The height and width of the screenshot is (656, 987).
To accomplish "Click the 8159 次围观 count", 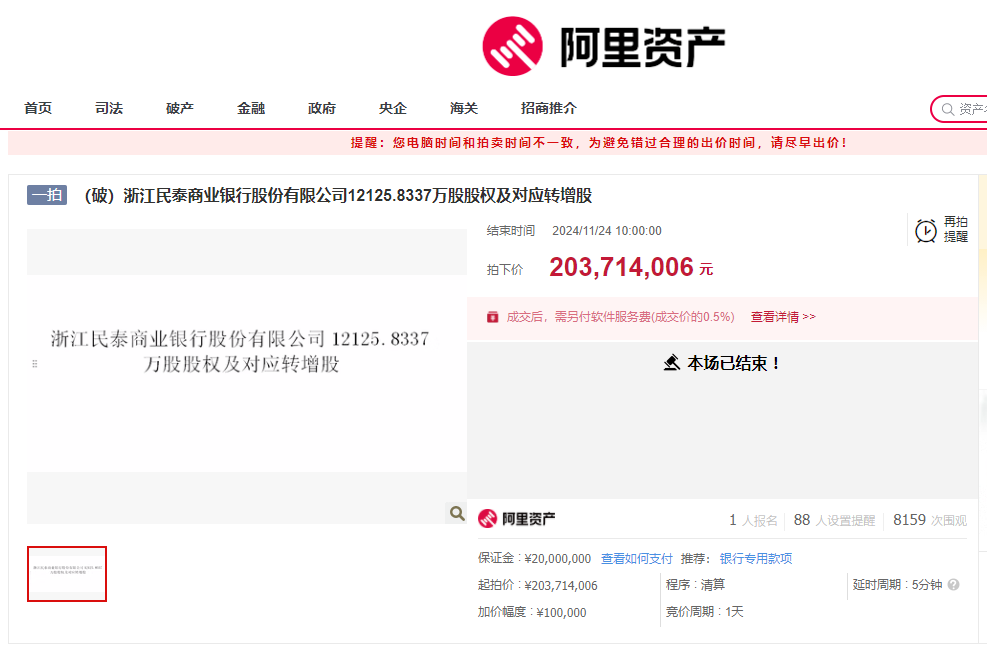I will tap(930, 520).
